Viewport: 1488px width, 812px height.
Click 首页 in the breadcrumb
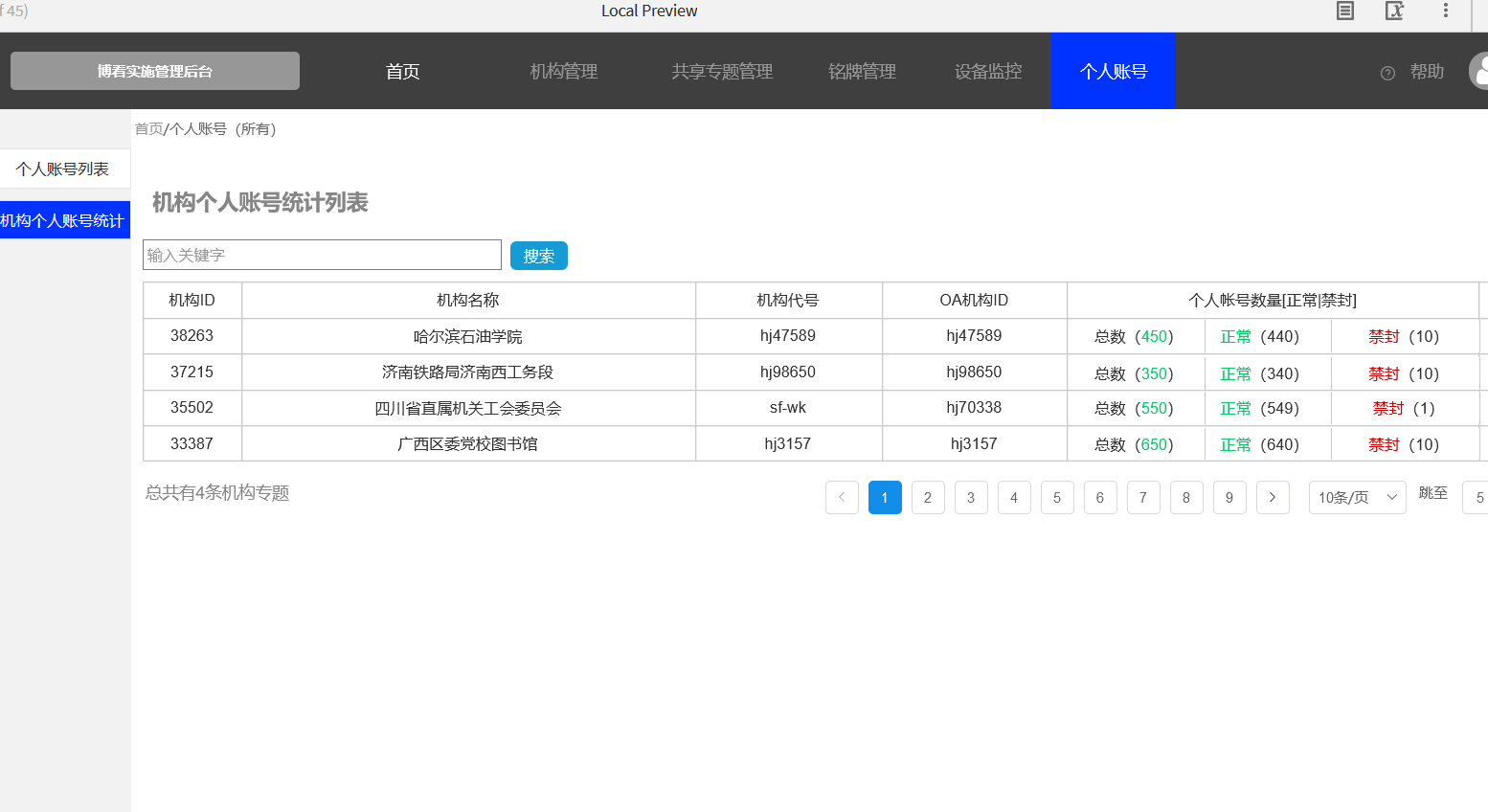(x=148, y=128)
